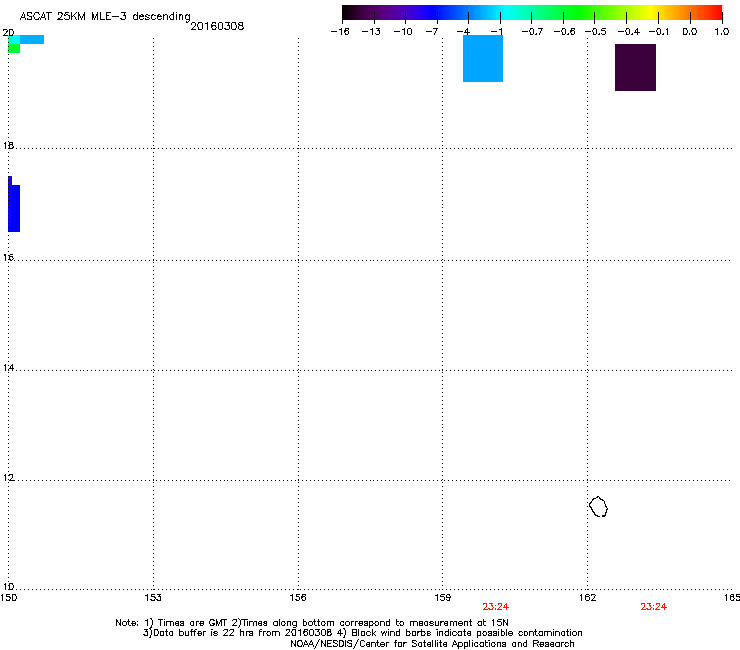Click the 1.0 color scale label

[x=722, y=32]
